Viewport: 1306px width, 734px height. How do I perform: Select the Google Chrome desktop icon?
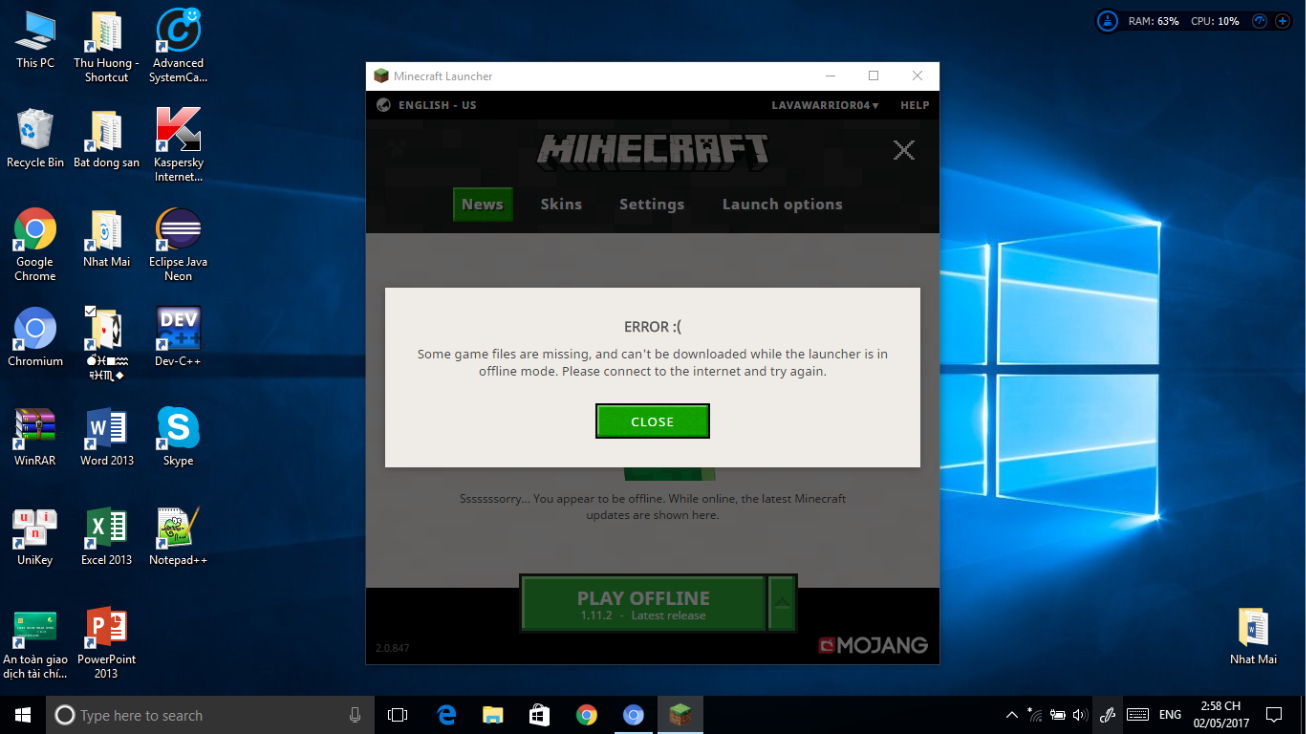pos(35,245)
